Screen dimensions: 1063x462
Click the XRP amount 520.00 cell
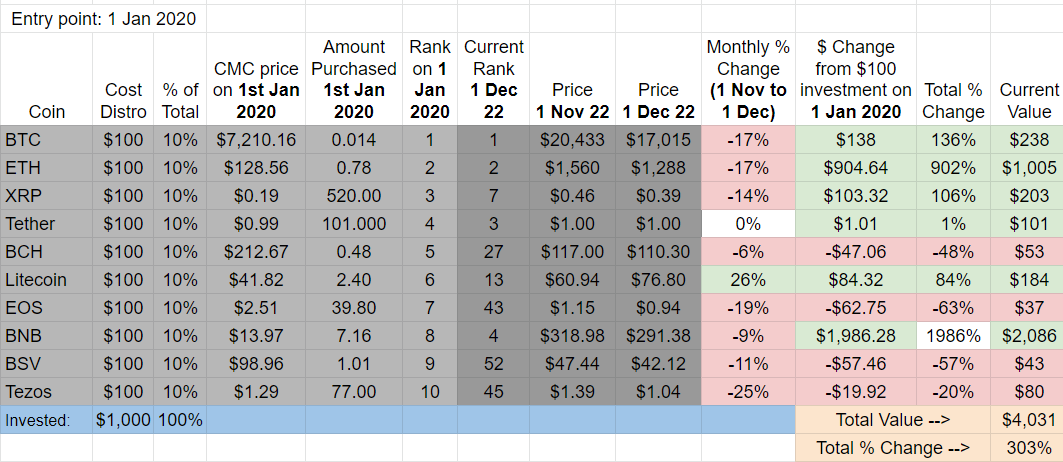pyautogui.click(x=353, y=195)
